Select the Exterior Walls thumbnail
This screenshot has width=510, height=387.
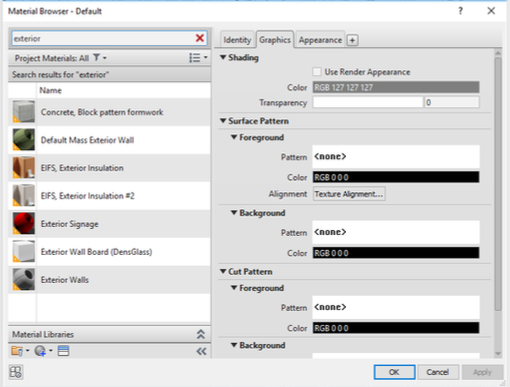coord(23,279)
